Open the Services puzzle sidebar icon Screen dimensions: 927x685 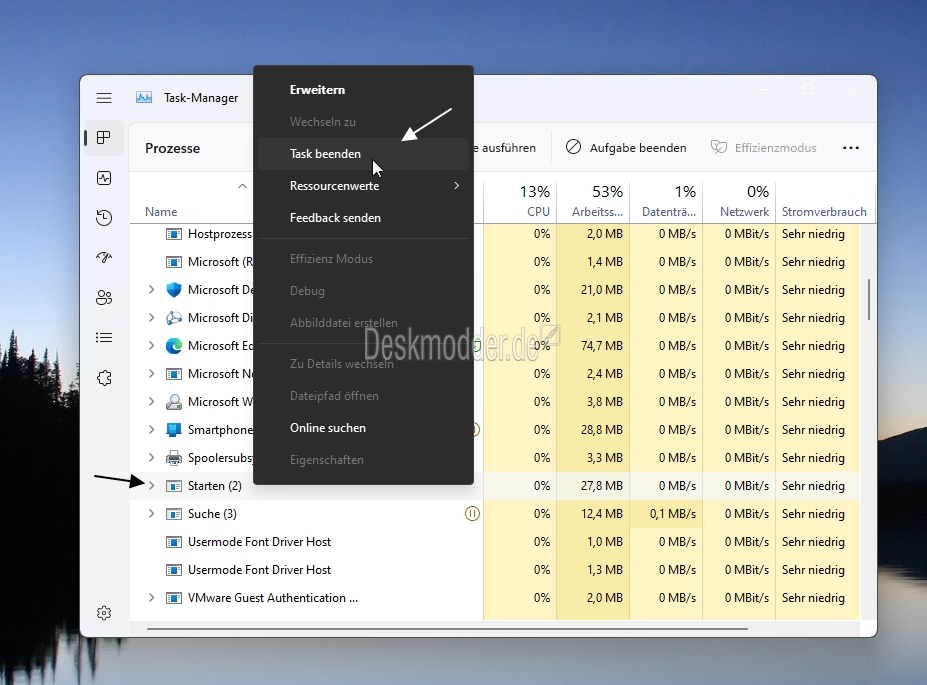tap(104, 378)
